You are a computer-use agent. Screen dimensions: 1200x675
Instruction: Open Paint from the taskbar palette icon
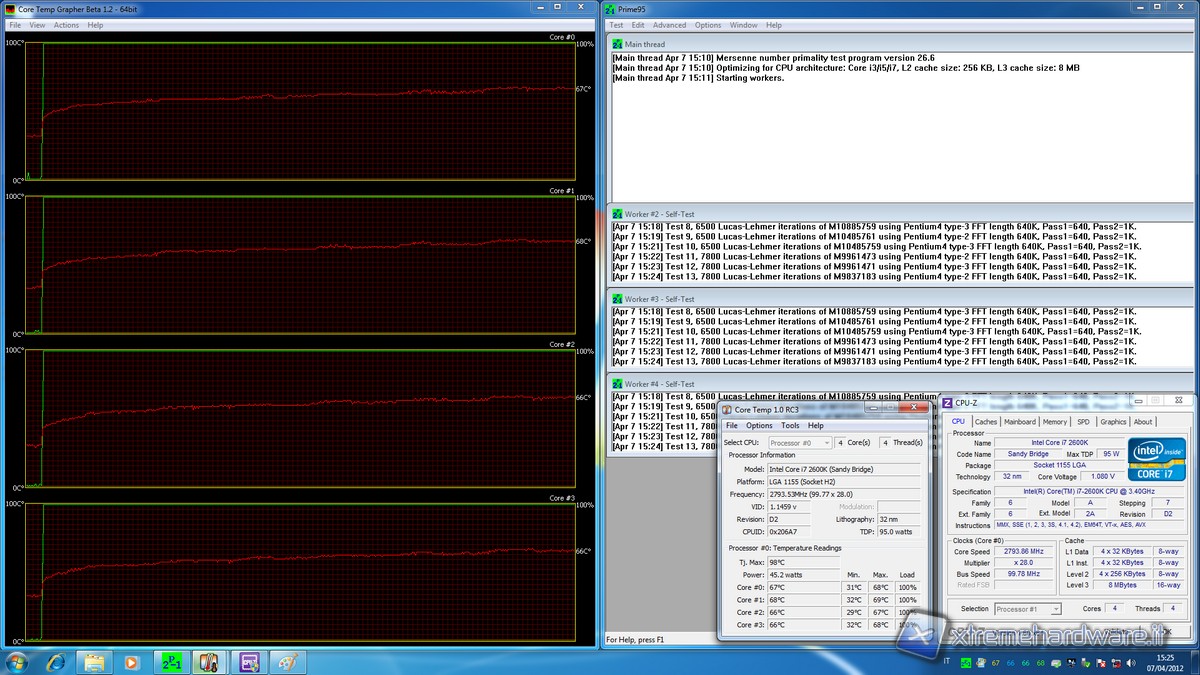click(x=286, y=662)
